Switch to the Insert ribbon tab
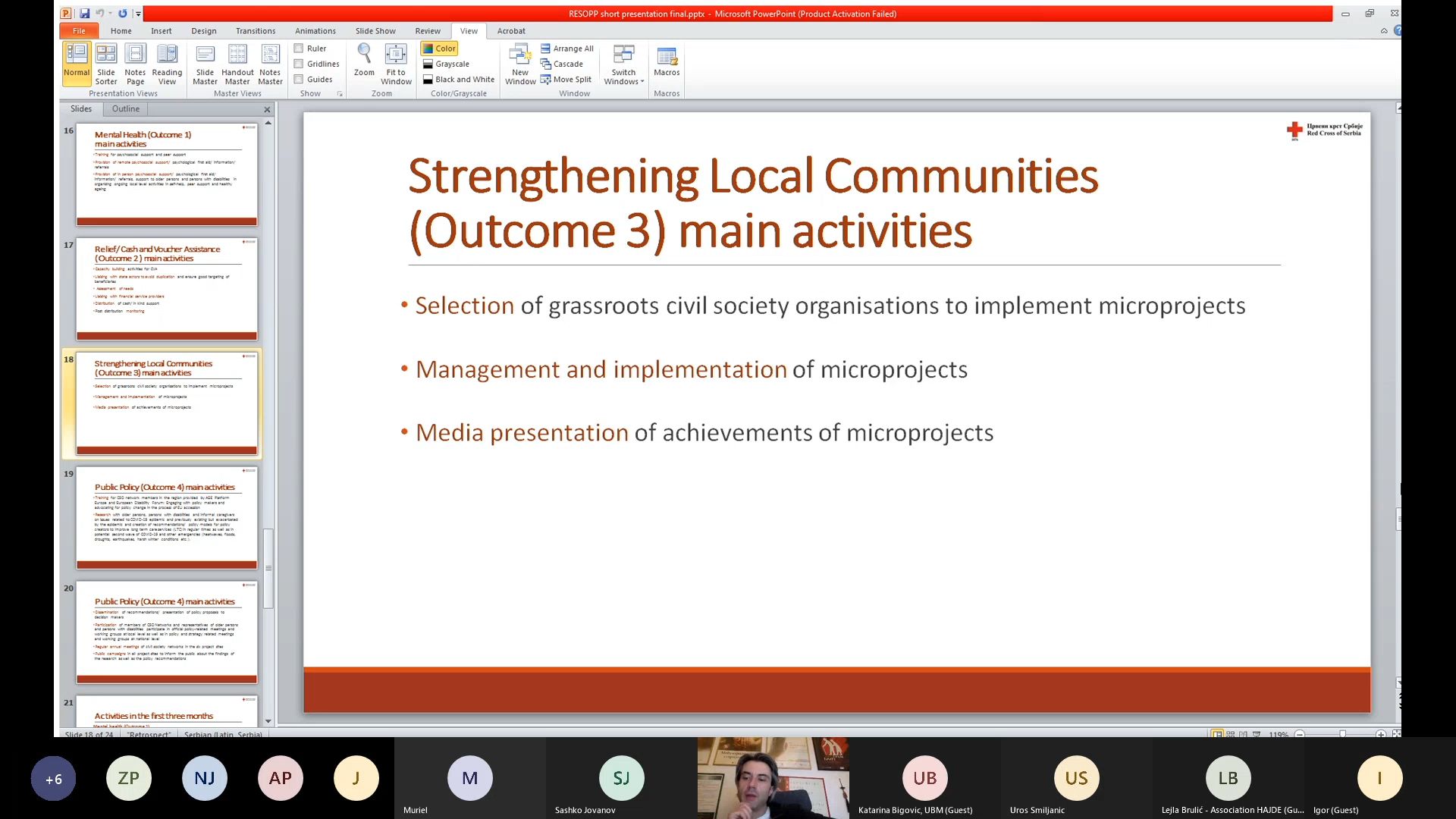1456x819 pixels. click(x=161, y=31)
